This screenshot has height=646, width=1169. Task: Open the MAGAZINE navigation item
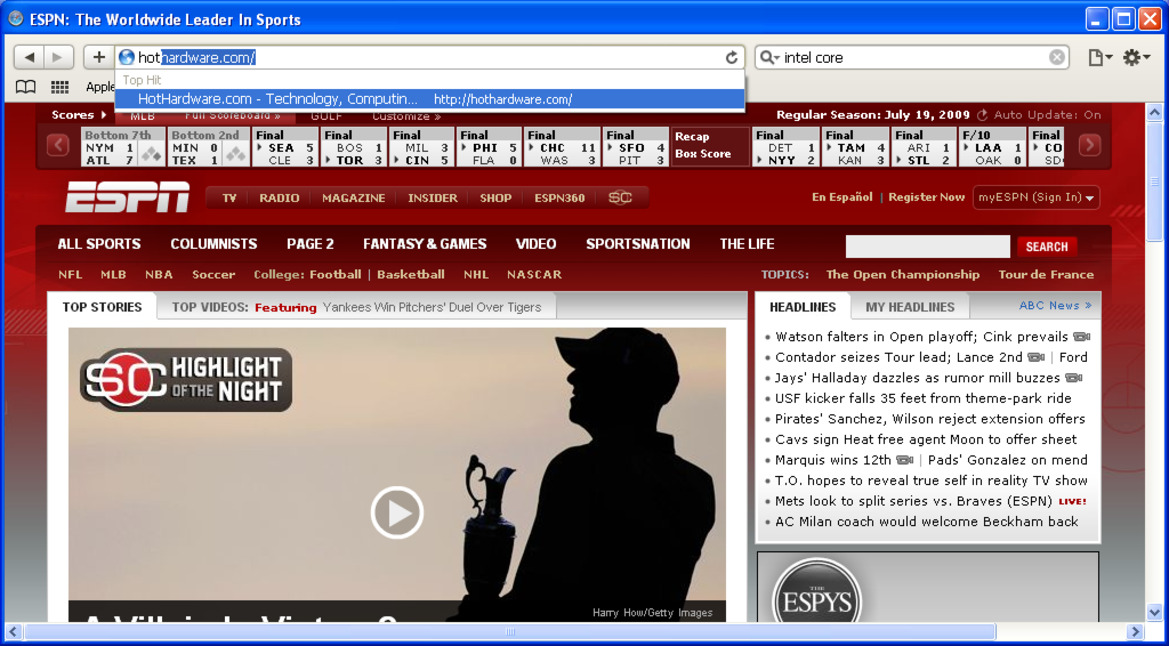pyautogui.click(x=353, y=198)
